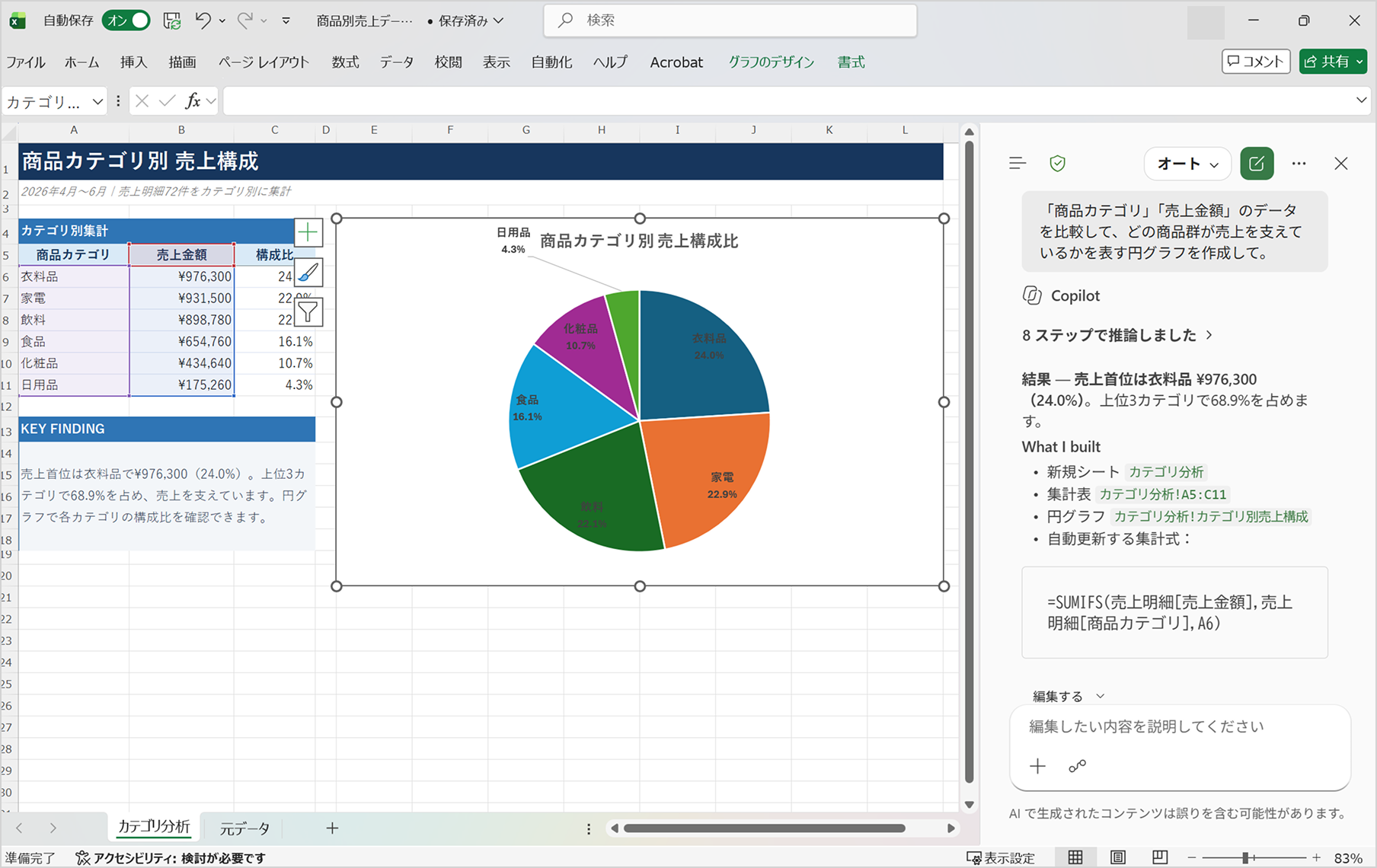
Task: Click the zoom slider handle
Action: click(x=1245, y=857)
